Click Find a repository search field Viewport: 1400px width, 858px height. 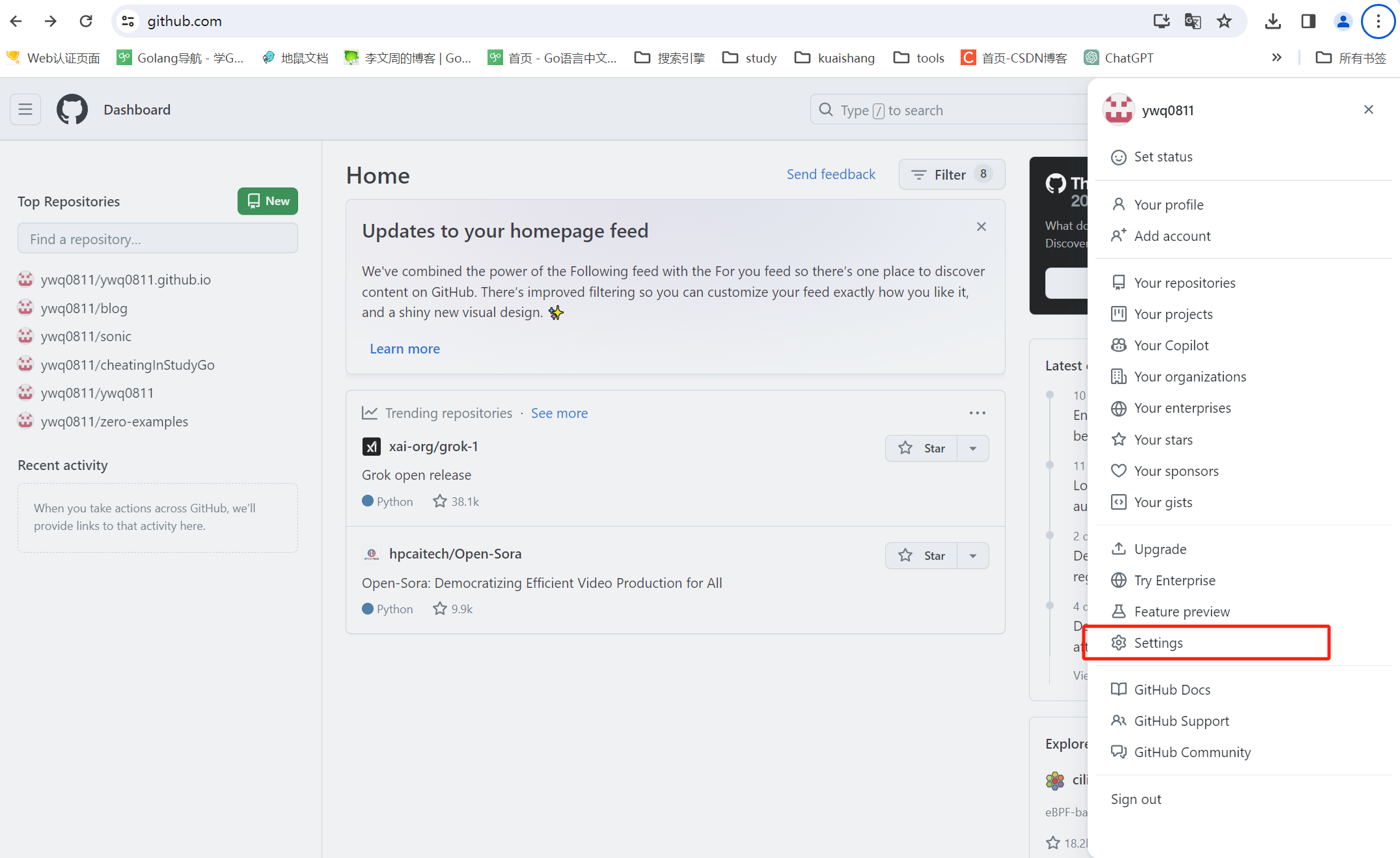click(x=158, y=239)
